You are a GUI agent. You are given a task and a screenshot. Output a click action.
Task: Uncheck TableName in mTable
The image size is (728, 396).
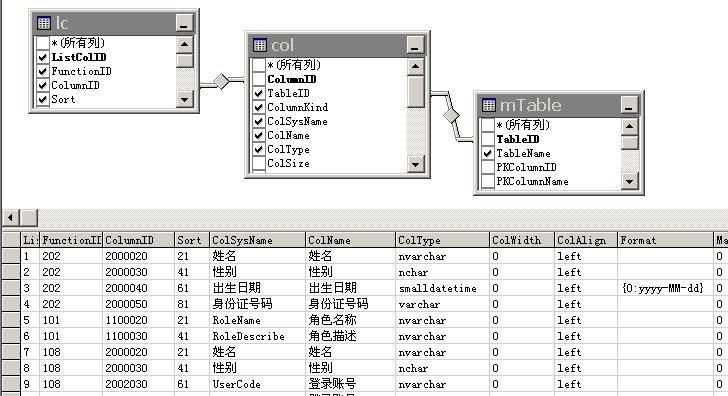pyautogui.click(x=488, y=153)
